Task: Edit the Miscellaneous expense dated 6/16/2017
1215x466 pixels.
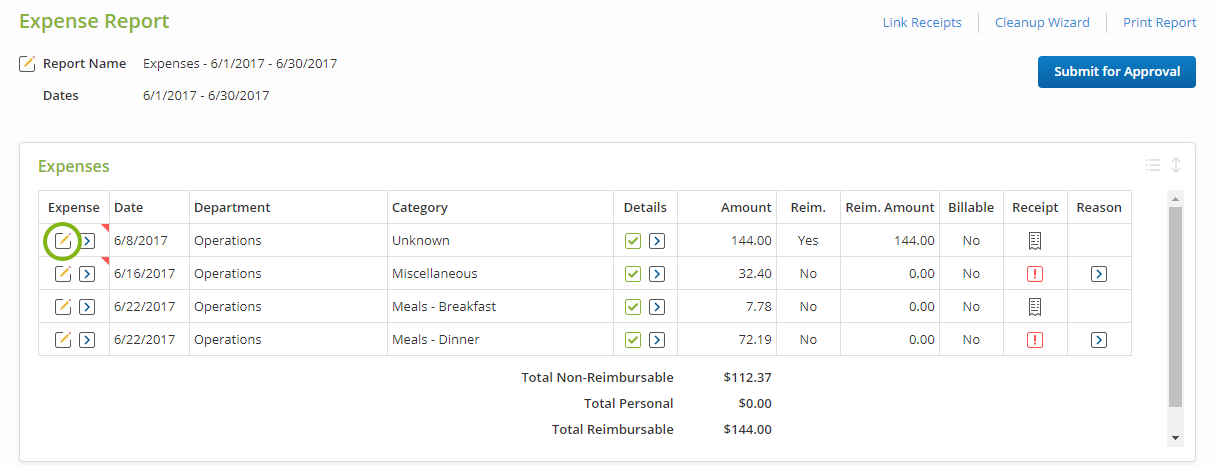Action: 63,274
